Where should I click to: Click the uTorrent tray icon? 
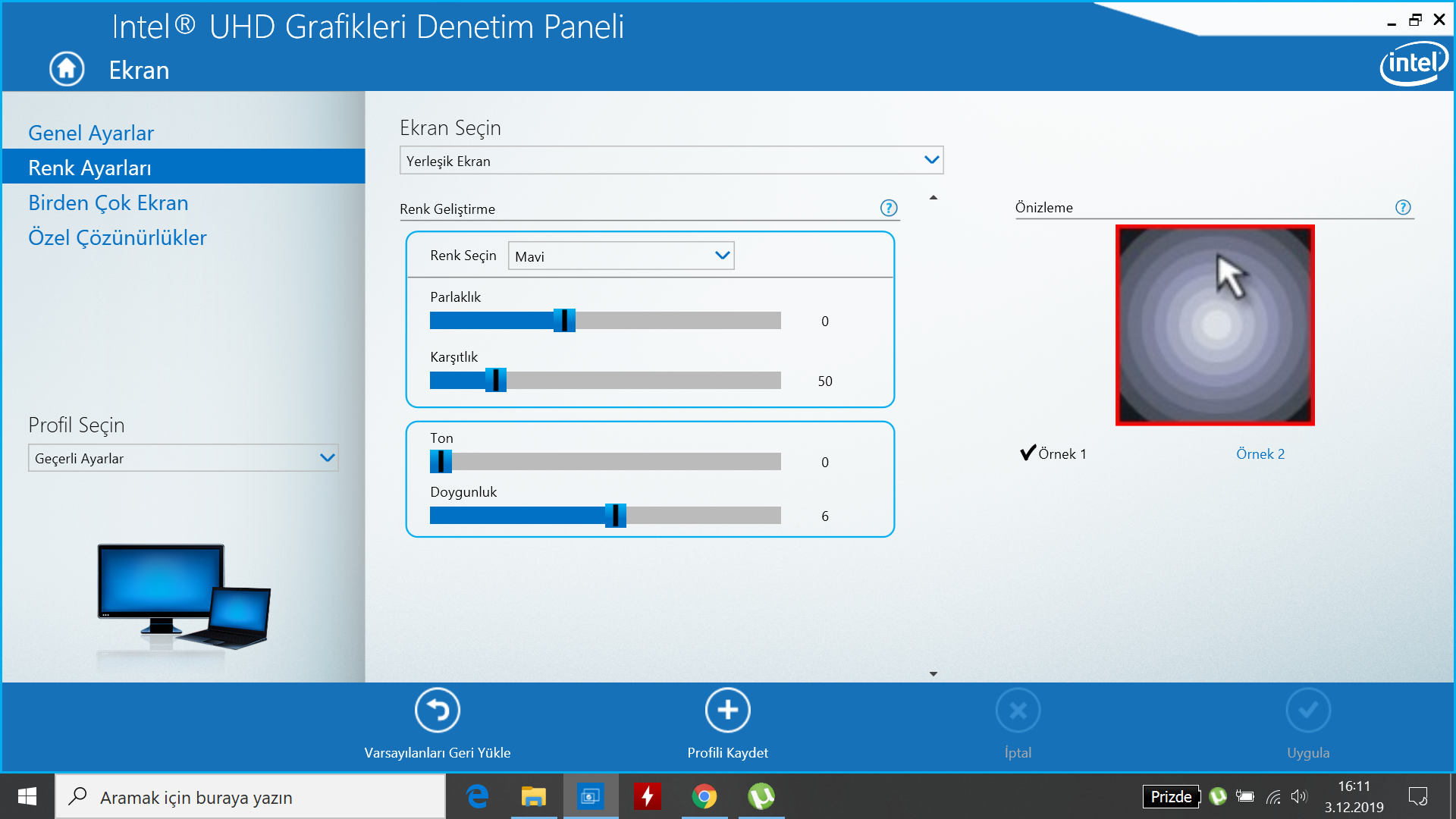click(1218, 796)
